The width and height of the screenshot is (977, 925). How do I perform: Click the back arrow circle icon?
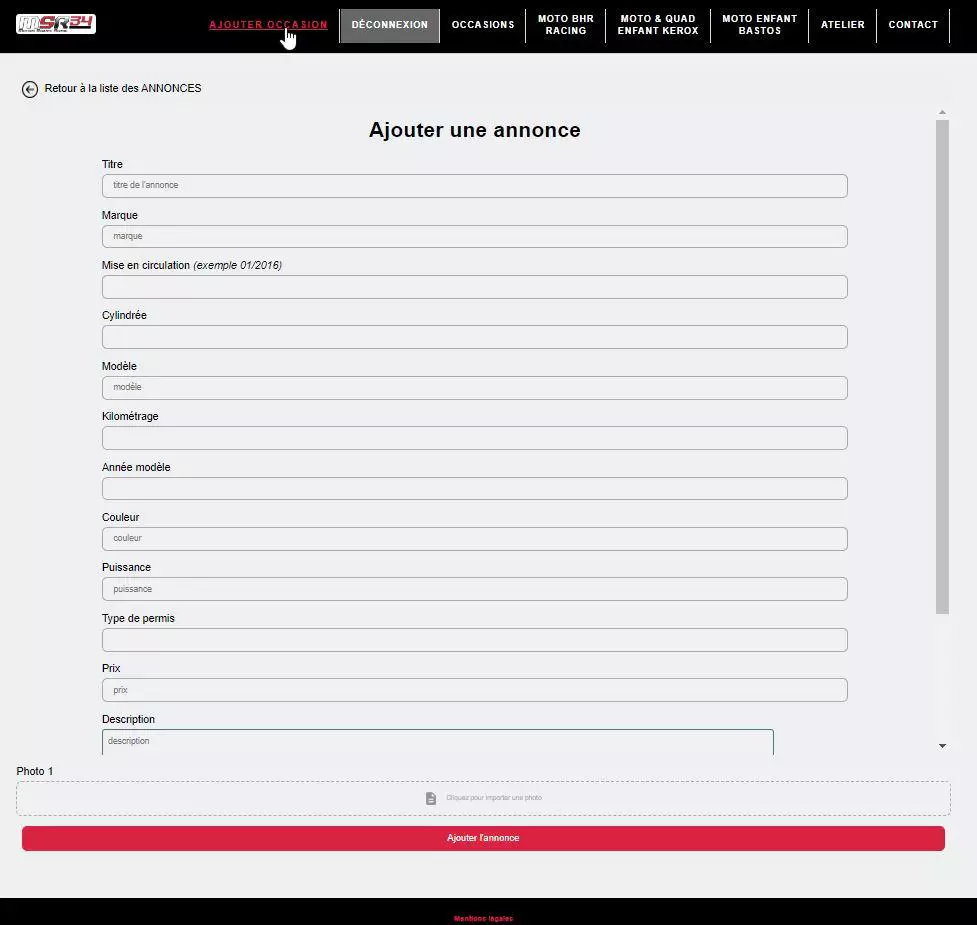tap(30, 89)
